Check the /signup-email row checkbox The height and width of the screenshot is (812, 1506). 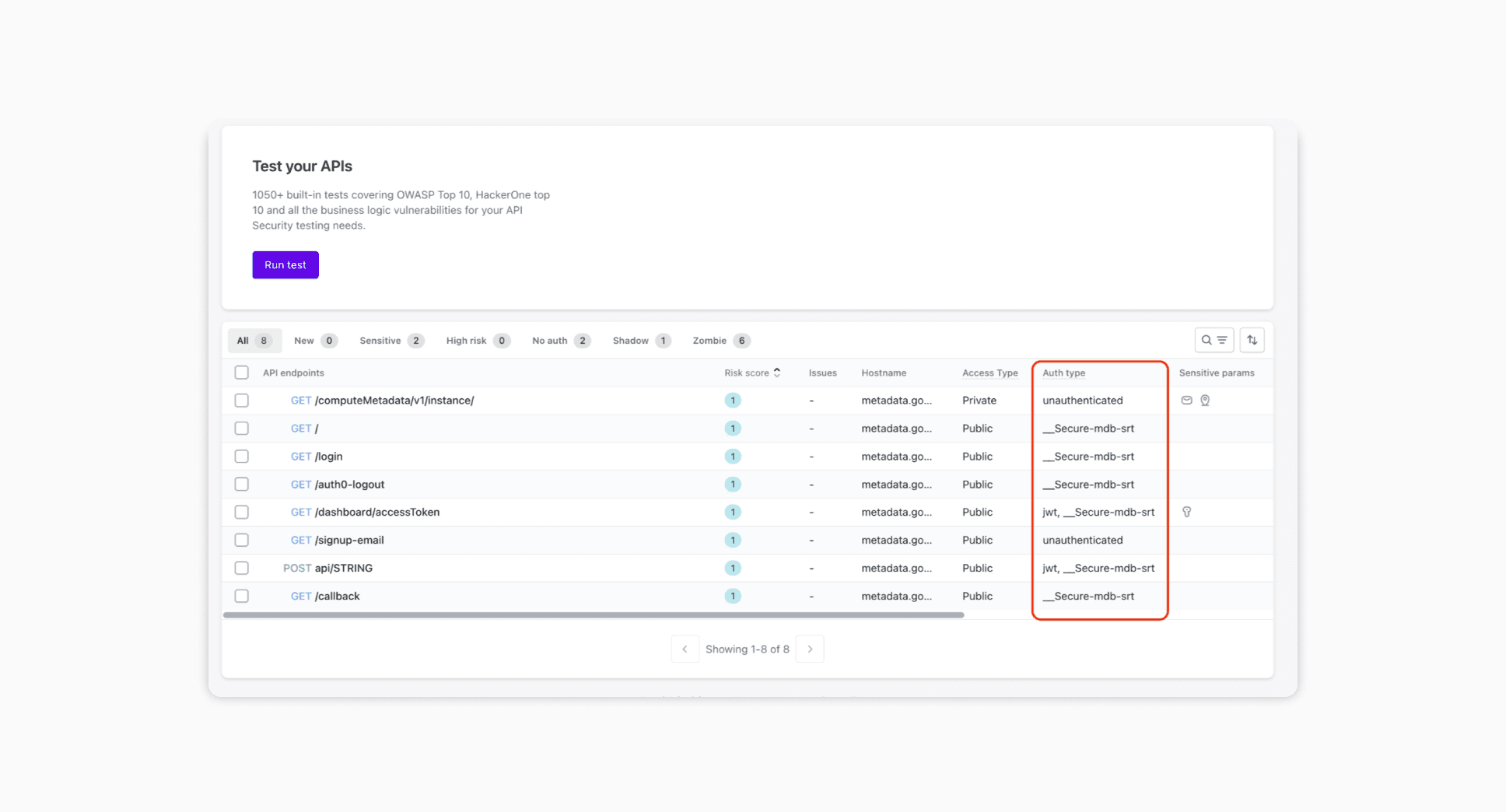pyautogui.click(x=242, y=541)
